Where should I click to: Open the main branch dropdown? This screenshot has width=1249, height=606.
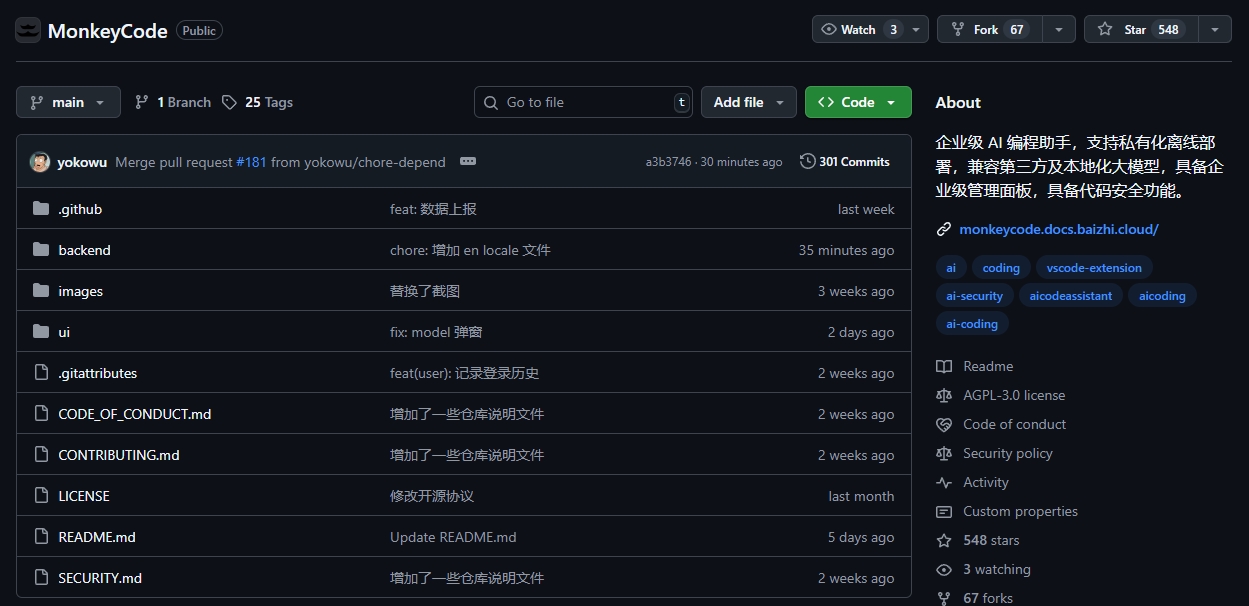pos(68,102)
